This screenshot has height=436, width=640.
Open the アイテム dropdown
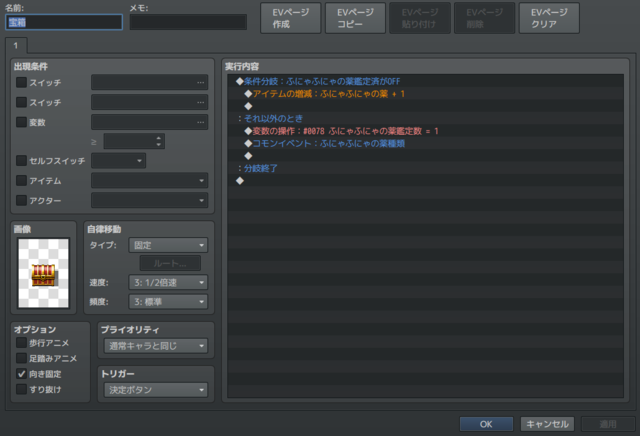149,180
